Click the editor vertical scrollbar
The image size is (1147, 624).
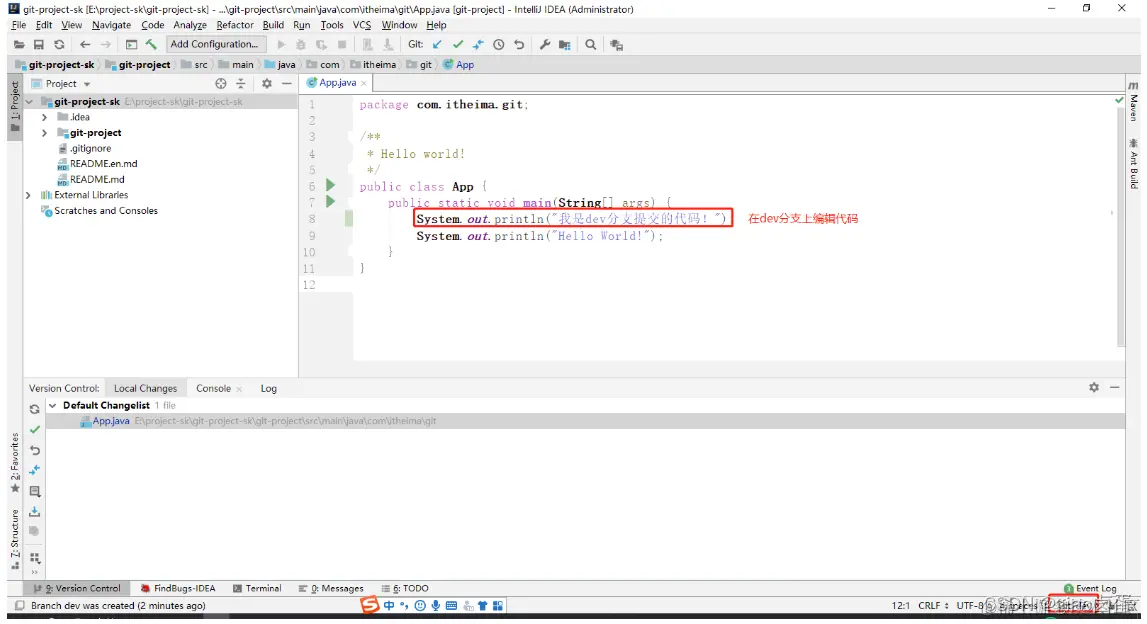click(x=1121, y=227)
